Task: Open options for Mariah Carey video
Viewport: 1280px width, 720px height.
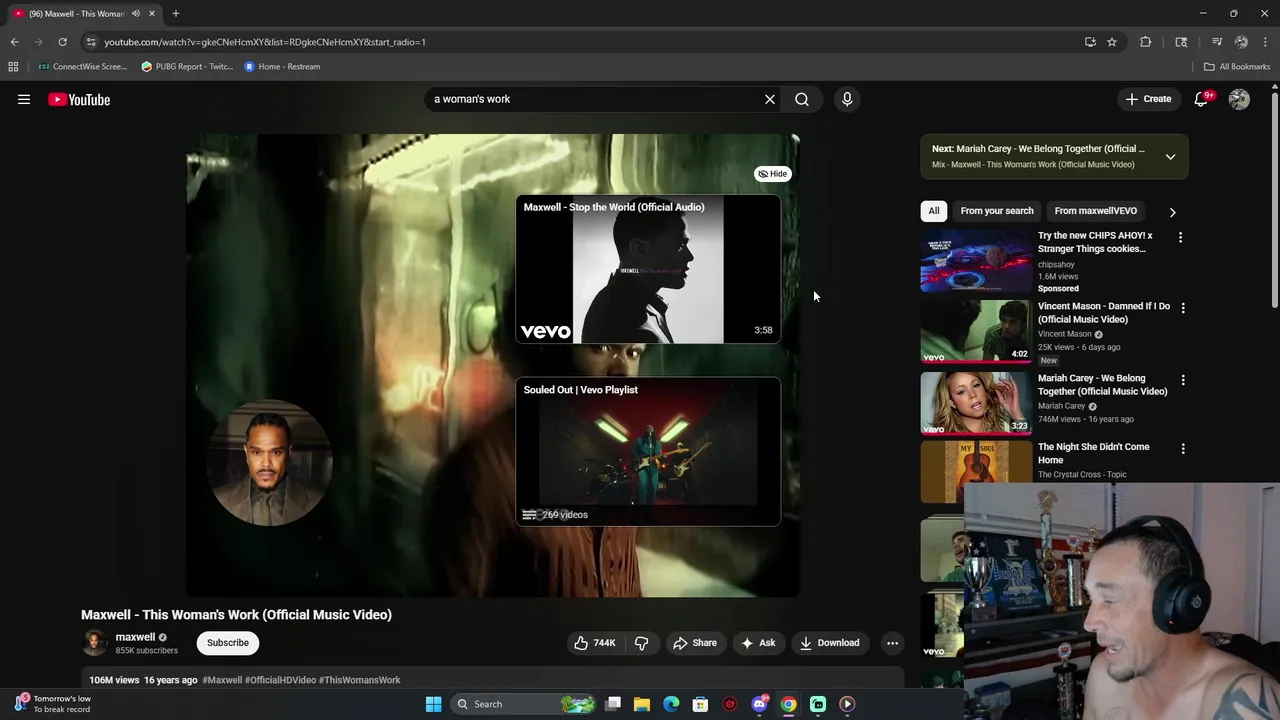Action: 1183,381
